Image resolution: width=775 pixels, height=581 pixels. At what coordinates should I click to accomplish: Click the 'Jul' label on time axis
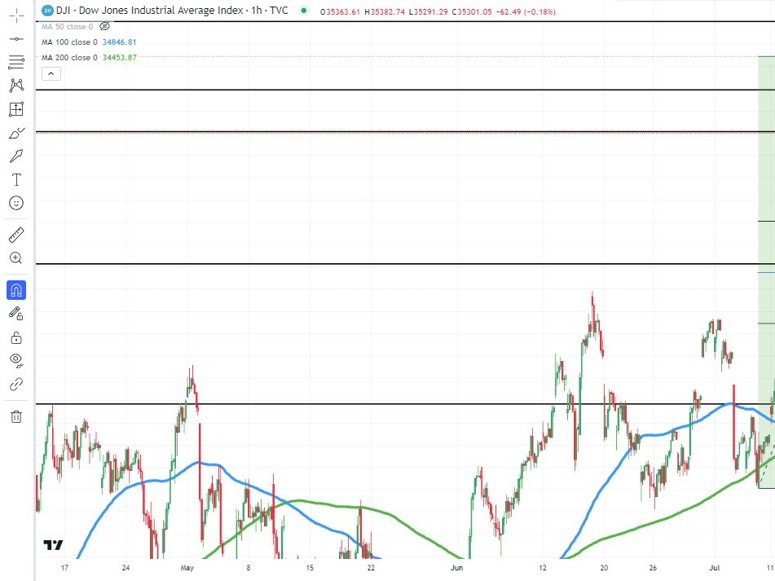tap(714, 568)
